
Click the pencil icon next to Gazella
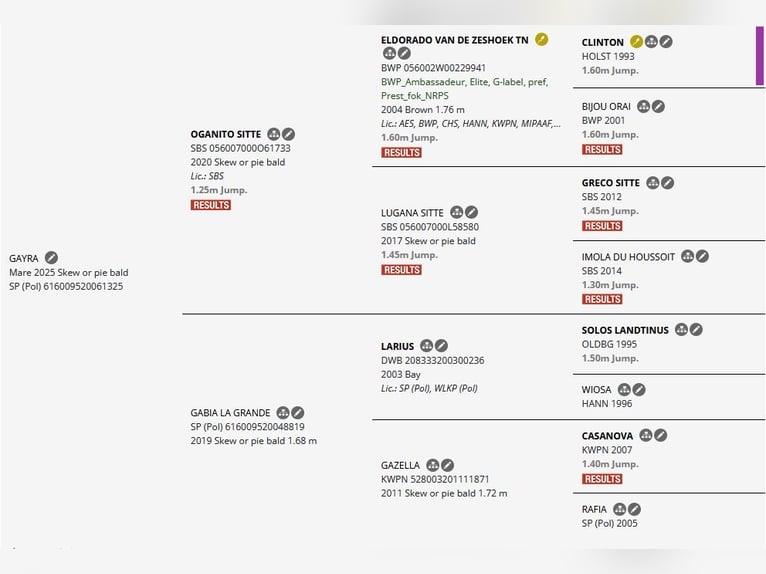coord(448,465)
